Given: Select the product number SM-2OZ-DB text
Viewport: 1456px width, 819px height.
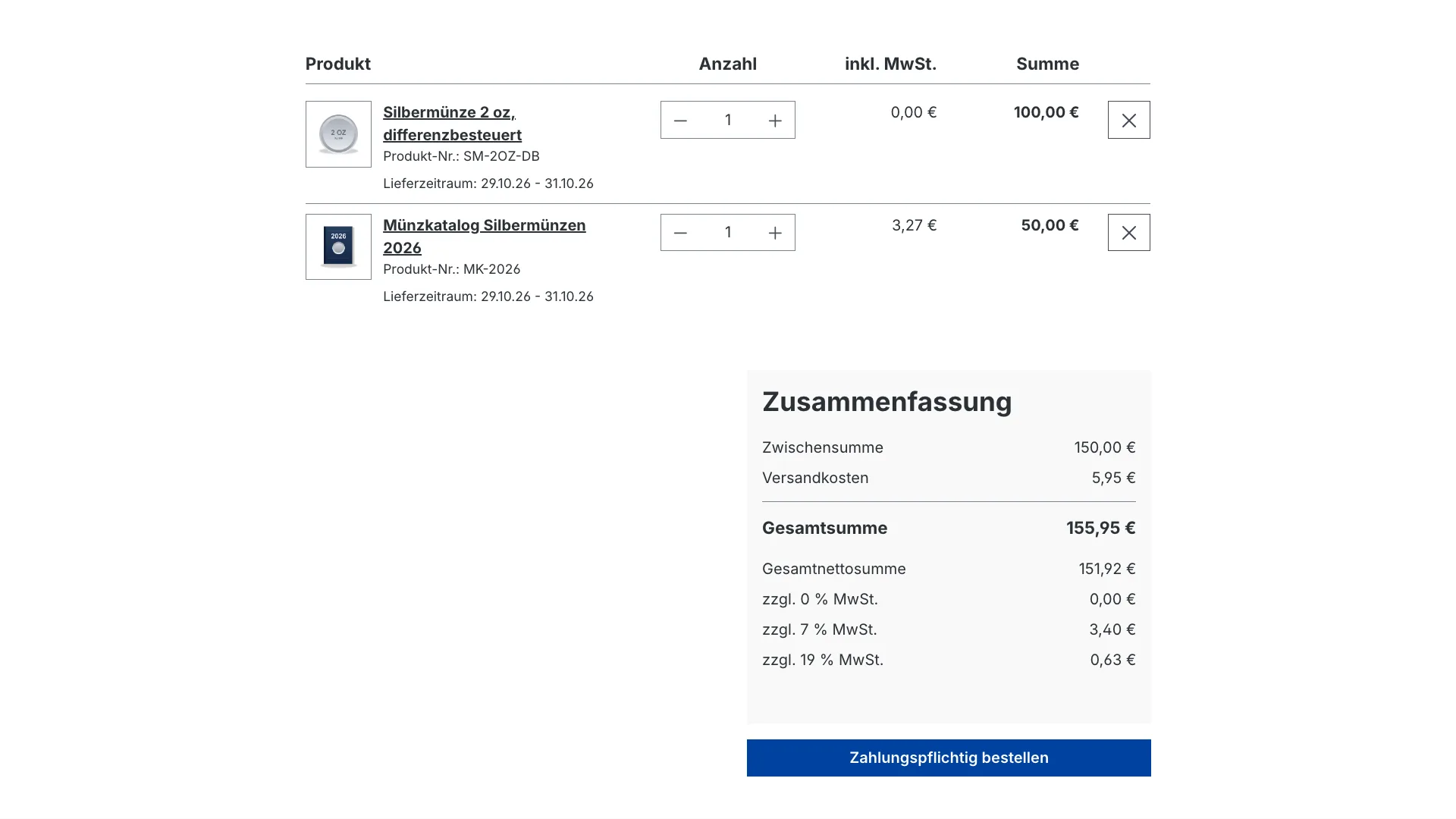Looking at the screenshot, I should coord(501,156).
